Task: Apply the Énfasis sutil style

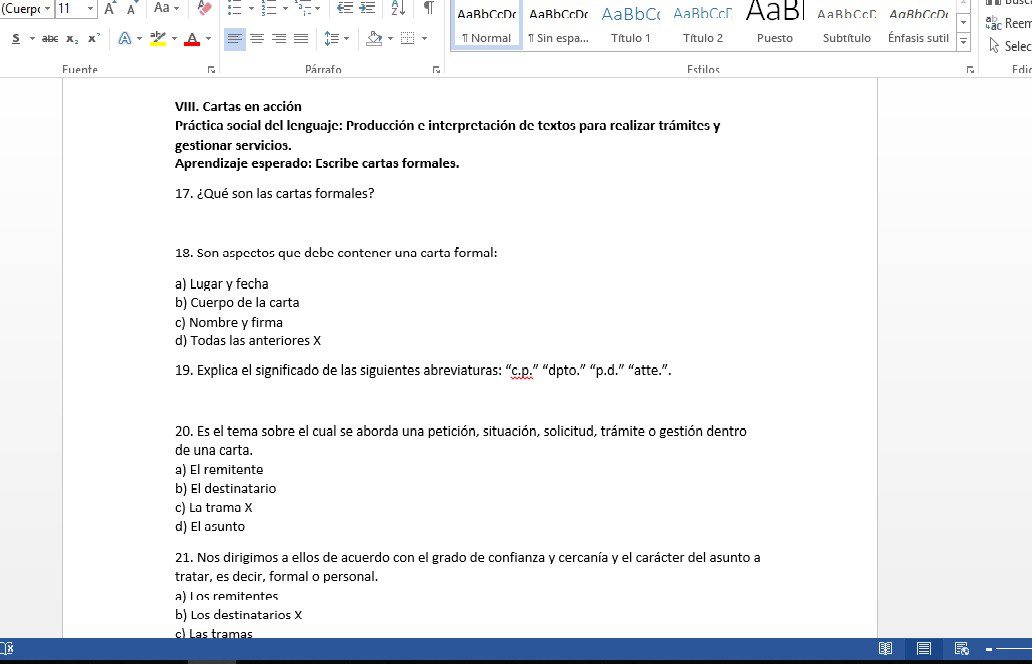Action: [x=918, y=24]
